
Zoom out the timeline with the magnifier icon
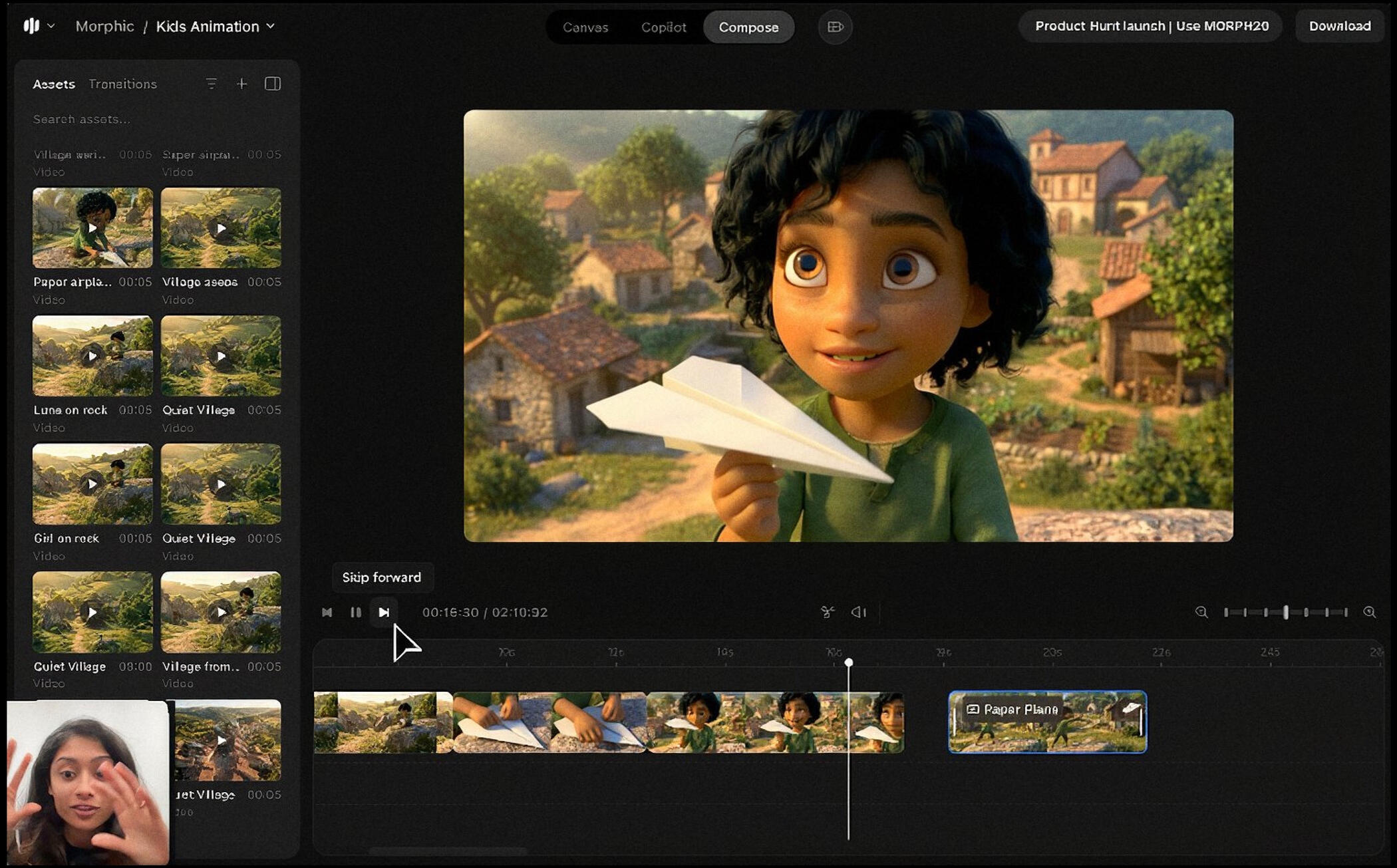coord(1201,612)
